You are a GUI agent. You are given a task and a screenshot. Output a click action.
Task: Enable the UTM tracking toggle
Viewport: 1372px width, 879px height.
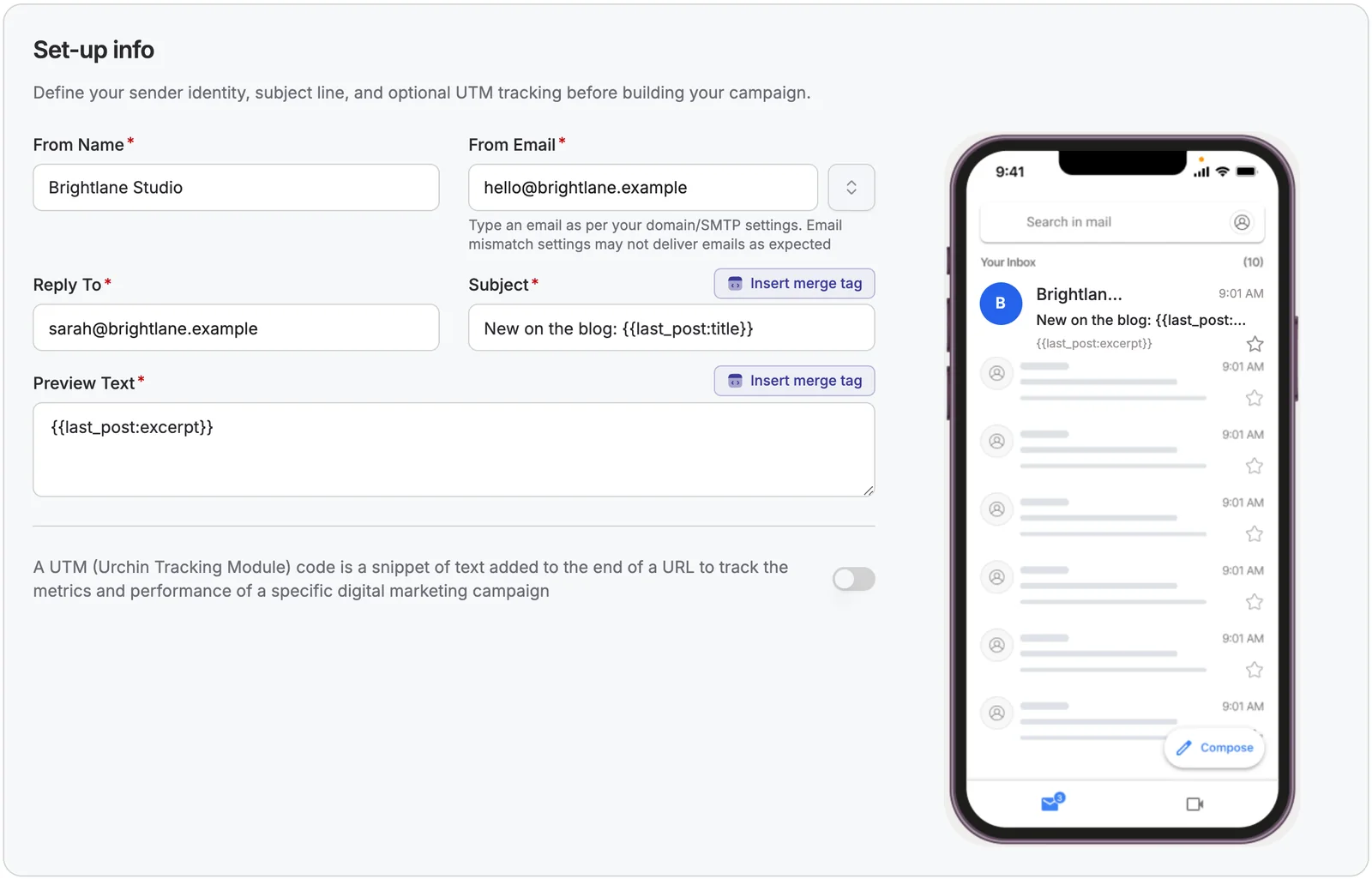coord(853,579)
